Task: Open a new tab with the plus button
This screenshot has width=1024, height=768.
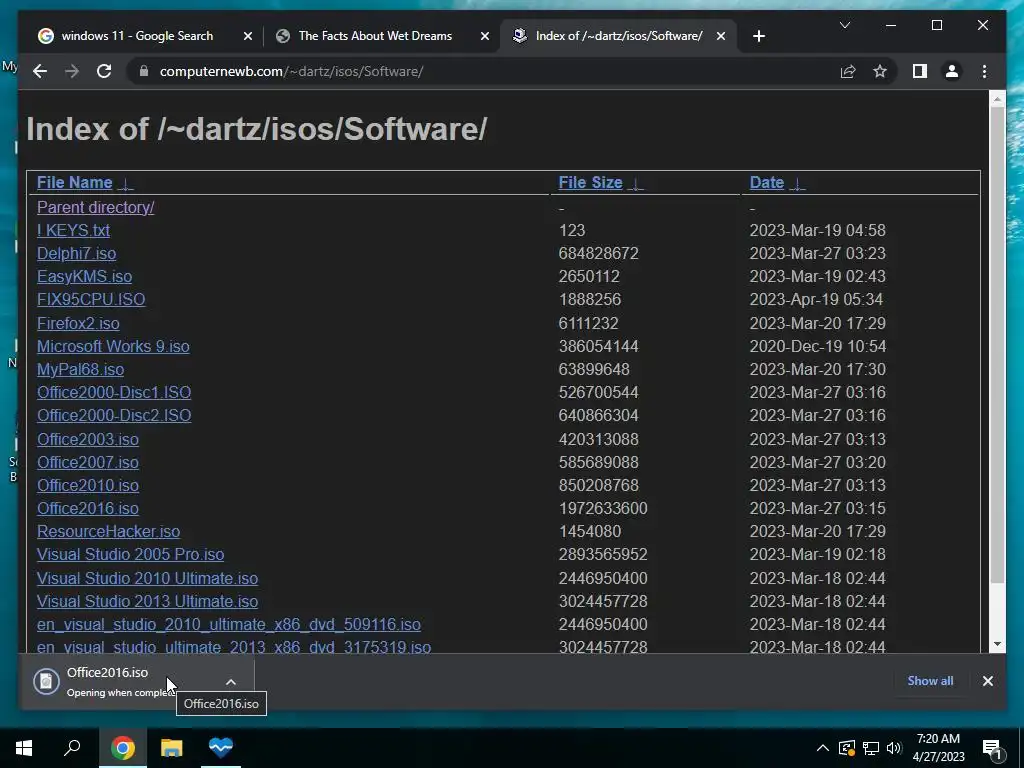Action: click(x=758, y=36)
